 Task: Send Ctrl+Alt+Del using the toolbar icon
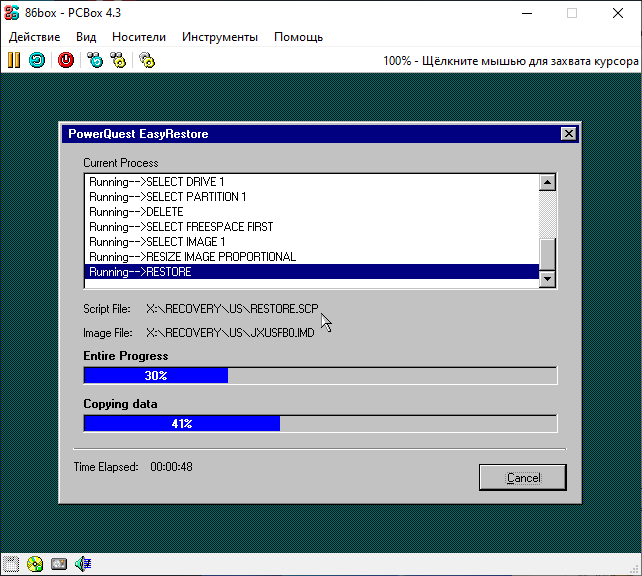[x=95, y=60]
